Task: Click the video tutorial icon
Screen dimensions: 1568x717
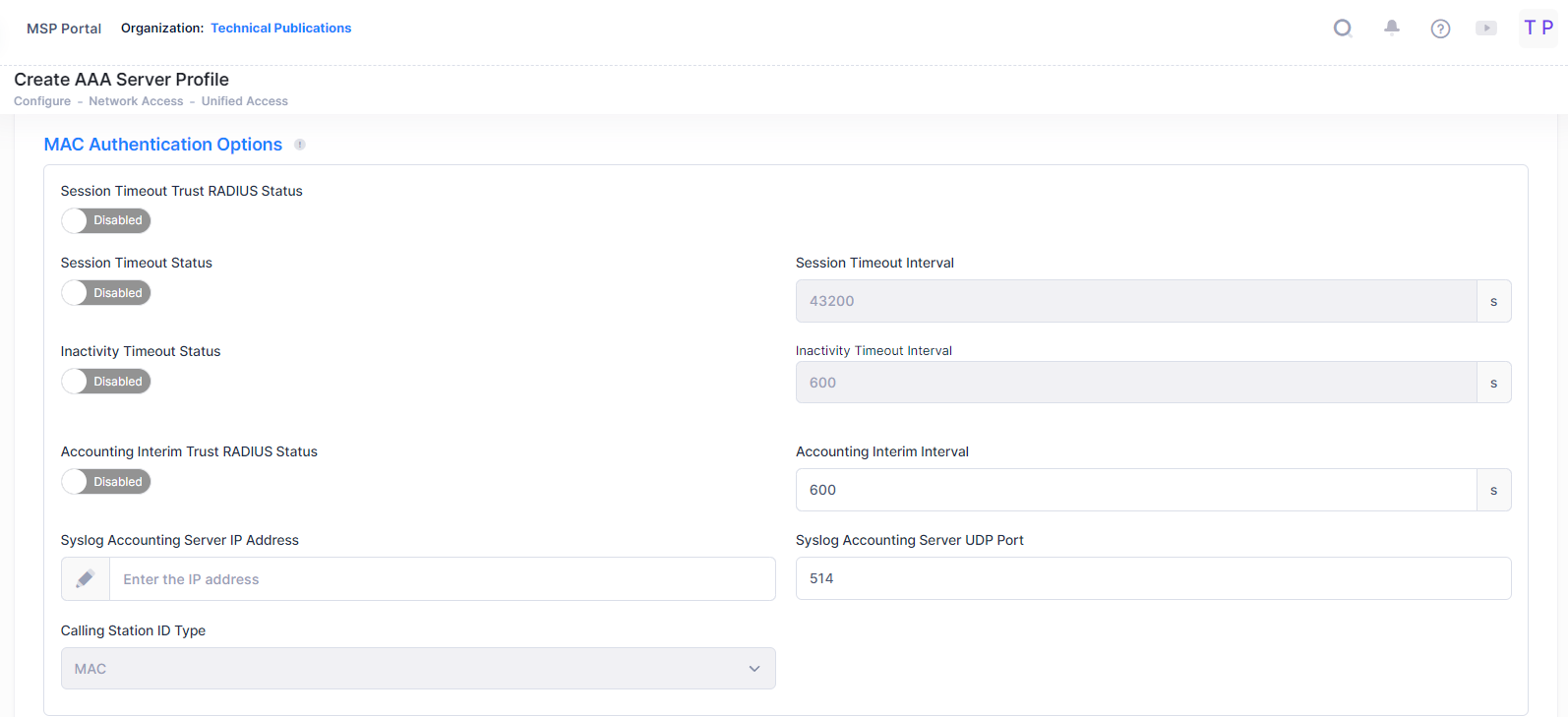Action: tap(1486, 29)
